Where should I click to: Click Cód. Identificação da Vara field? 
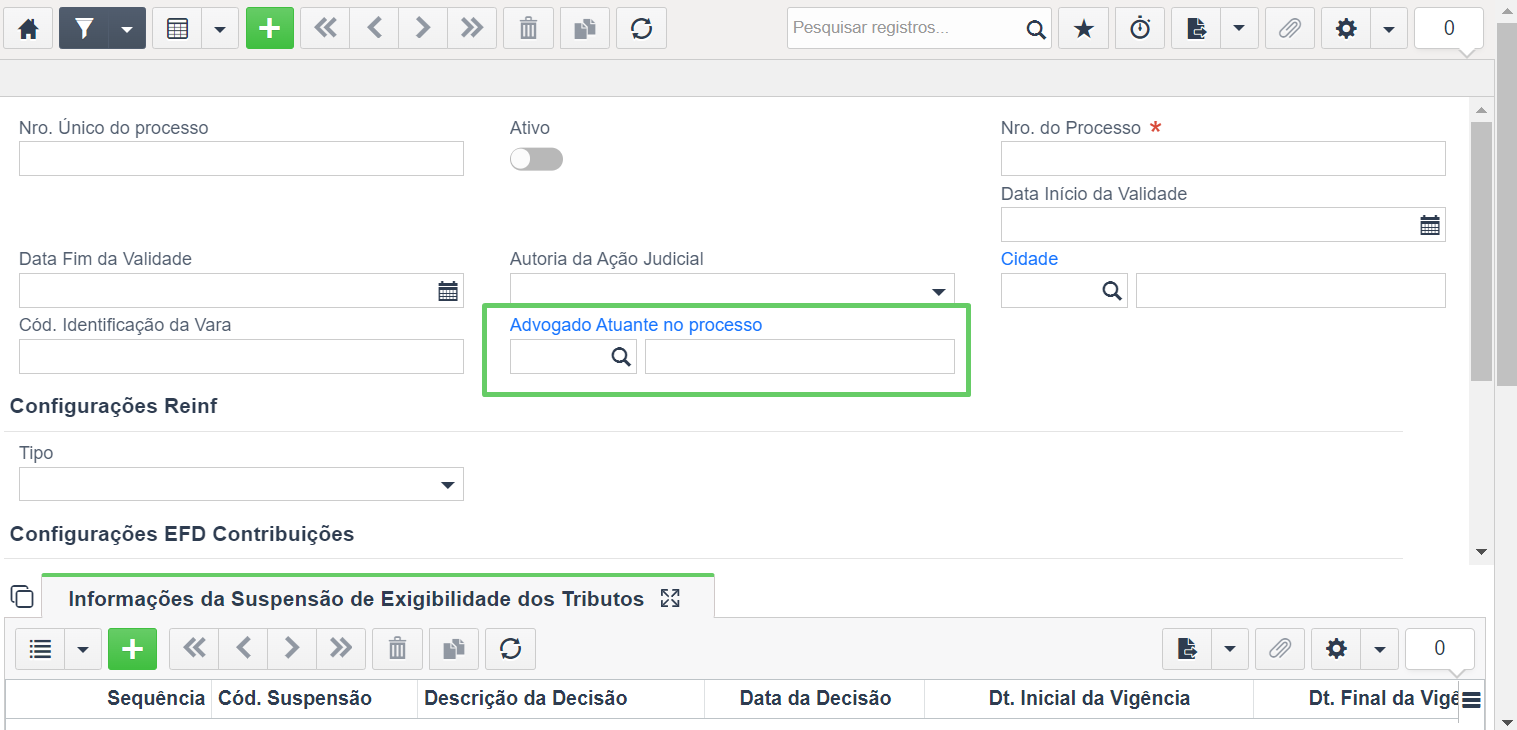(241, 356)
